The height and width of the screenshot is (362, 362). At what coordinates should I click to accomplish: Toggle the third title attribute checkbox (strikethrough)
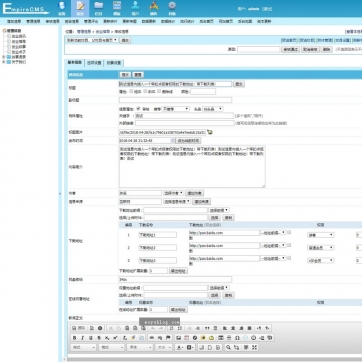point(159,91)
